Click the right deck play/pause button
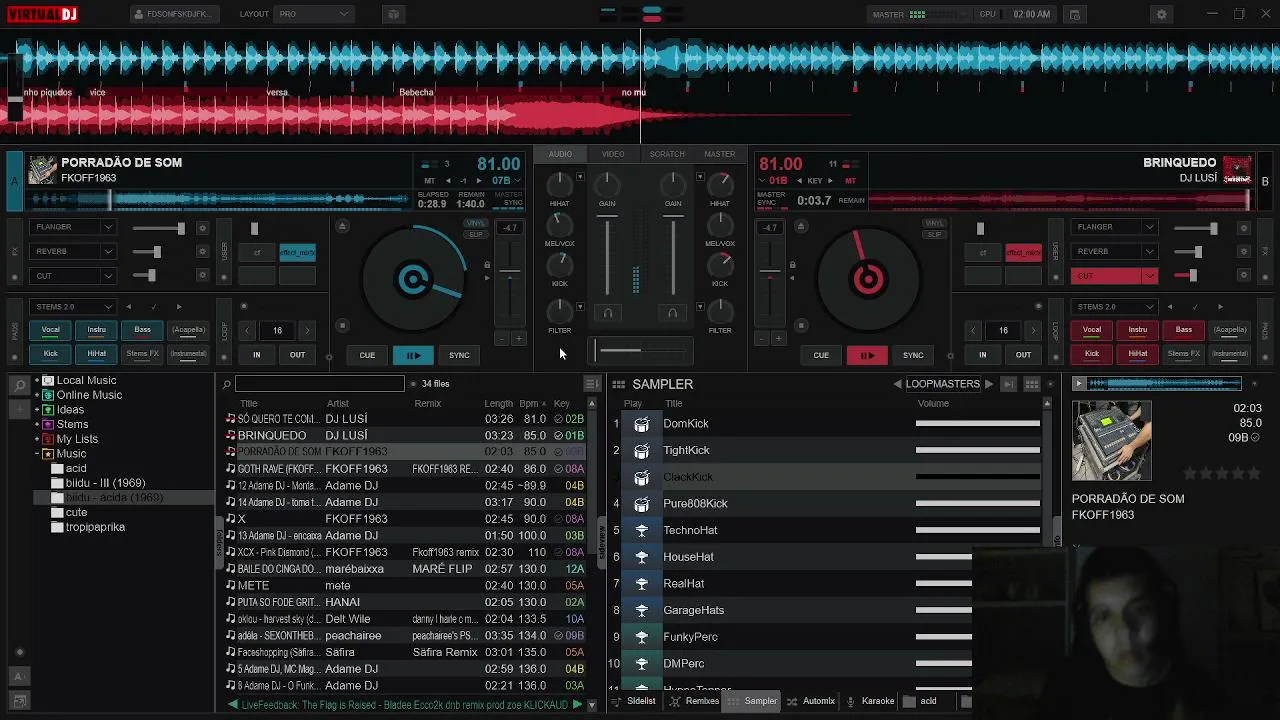This screenshot has height=720, width=1280. 867,355
